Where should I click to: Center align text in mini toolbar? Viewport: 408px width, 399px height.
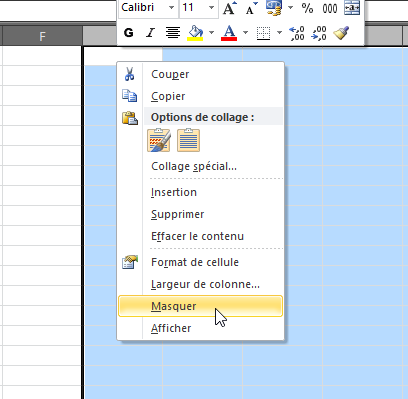[x=173, y=33]
